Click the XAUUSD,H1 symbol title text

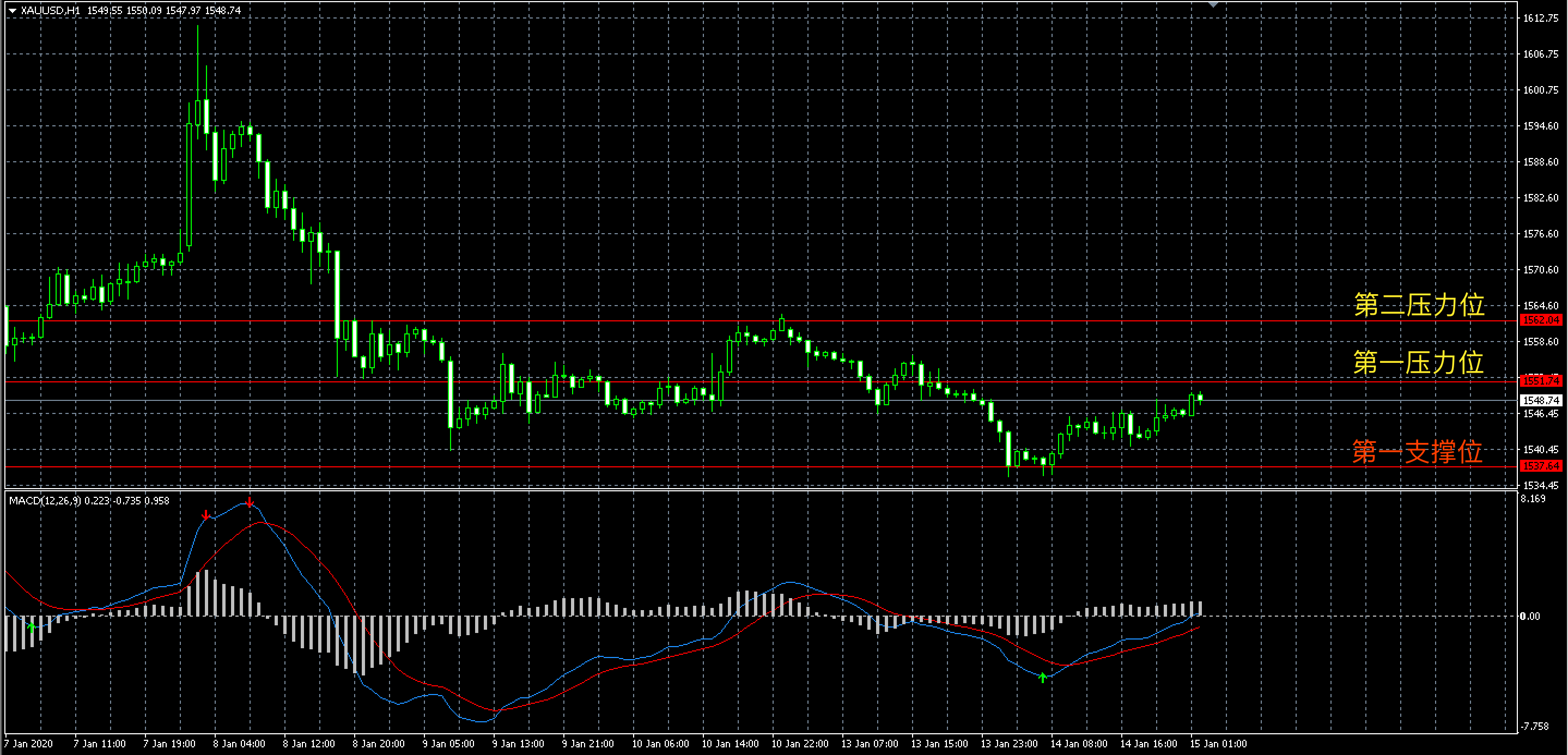pyautogui.click(x=51, y=10)
